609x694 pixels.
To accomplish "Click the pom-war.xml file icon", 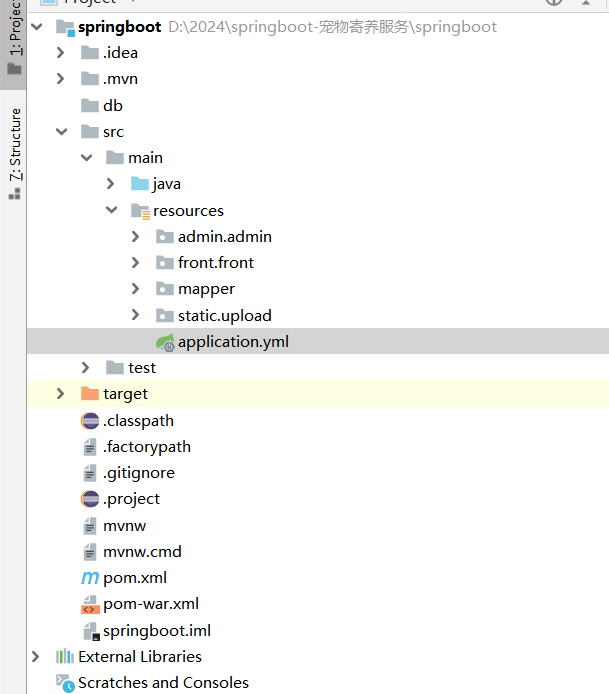I will point(90,604).
